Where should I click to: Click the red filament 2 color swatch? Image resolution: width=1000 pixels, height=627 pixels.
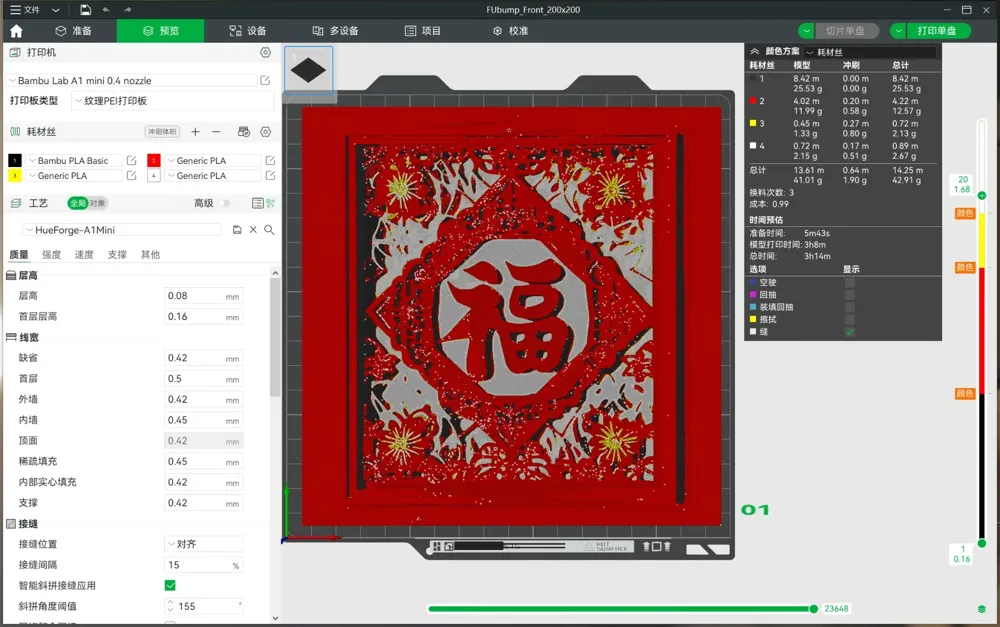click(154, 161)
